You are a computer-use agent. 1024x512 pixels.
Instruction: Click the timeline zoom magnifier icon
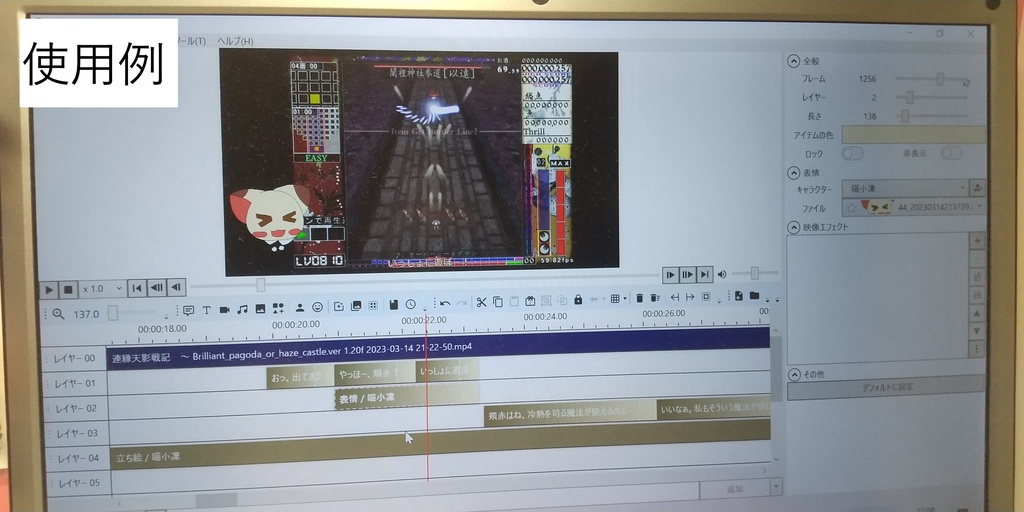[58, 314]
